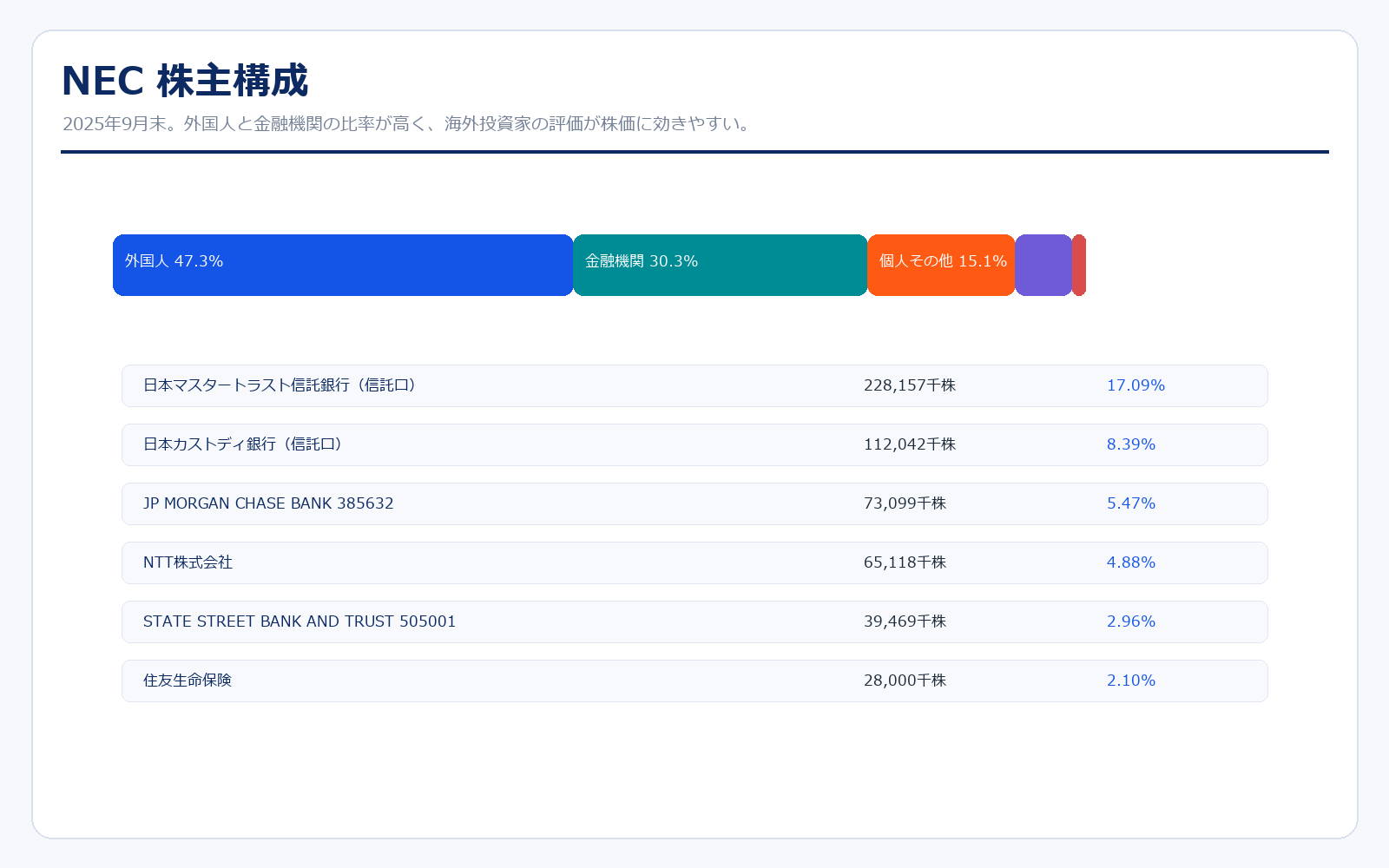This screenshot has height=868, width=1389.
Task: Click the 112,042千株 share count
Action: [x=910, y=444]
